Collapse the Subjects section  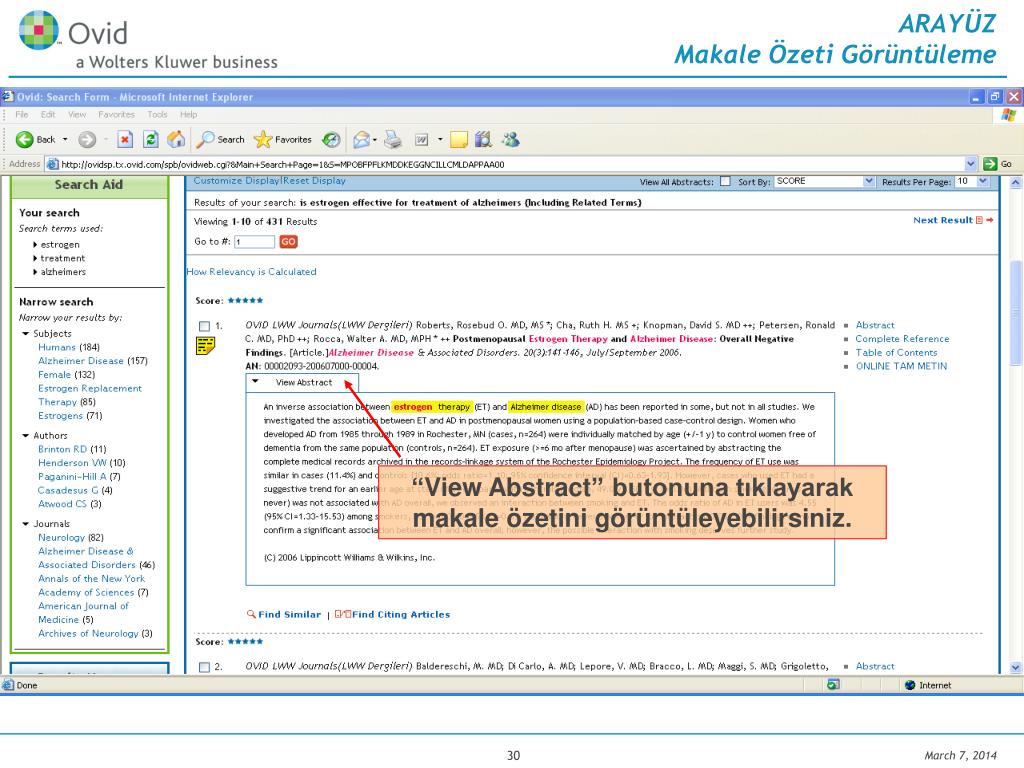coord(26,334)
